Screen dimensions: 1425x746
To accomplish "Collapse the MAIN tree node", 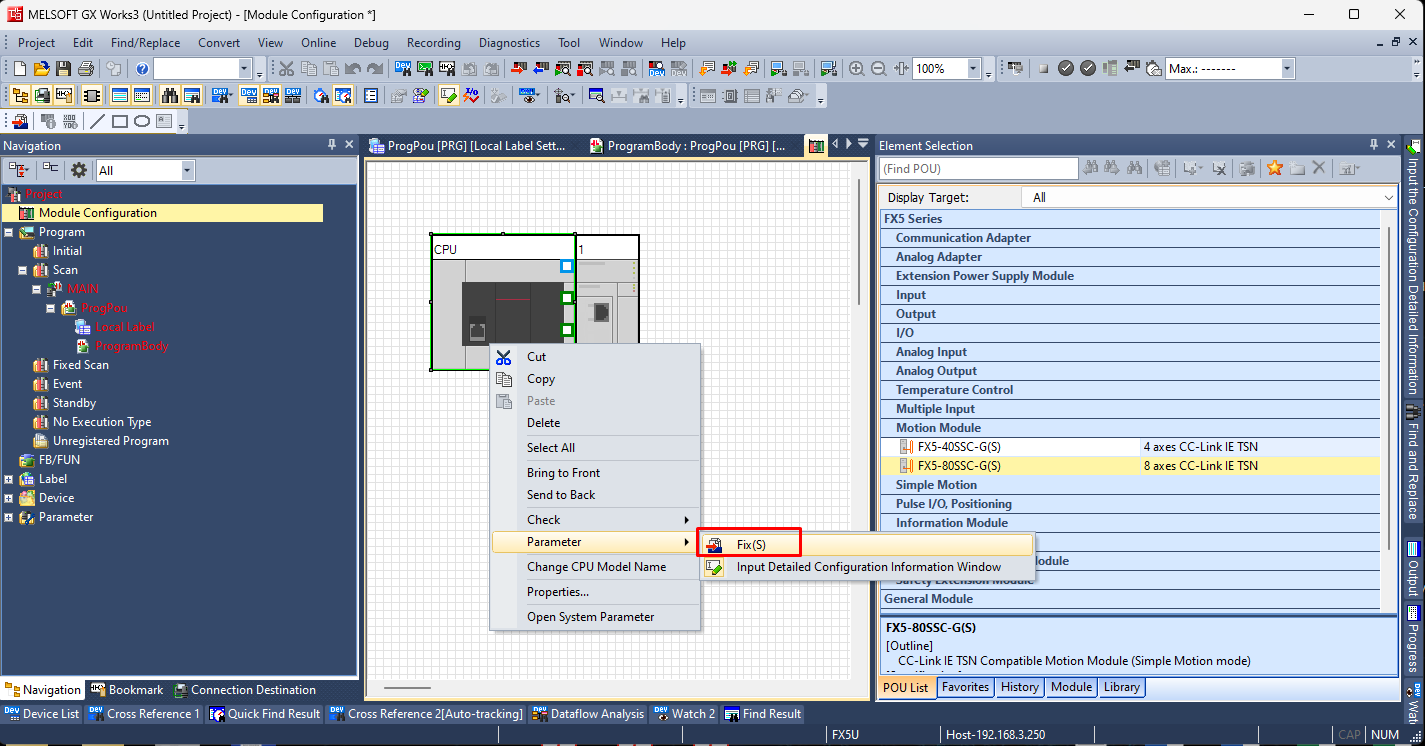I will tap(37, 289).
